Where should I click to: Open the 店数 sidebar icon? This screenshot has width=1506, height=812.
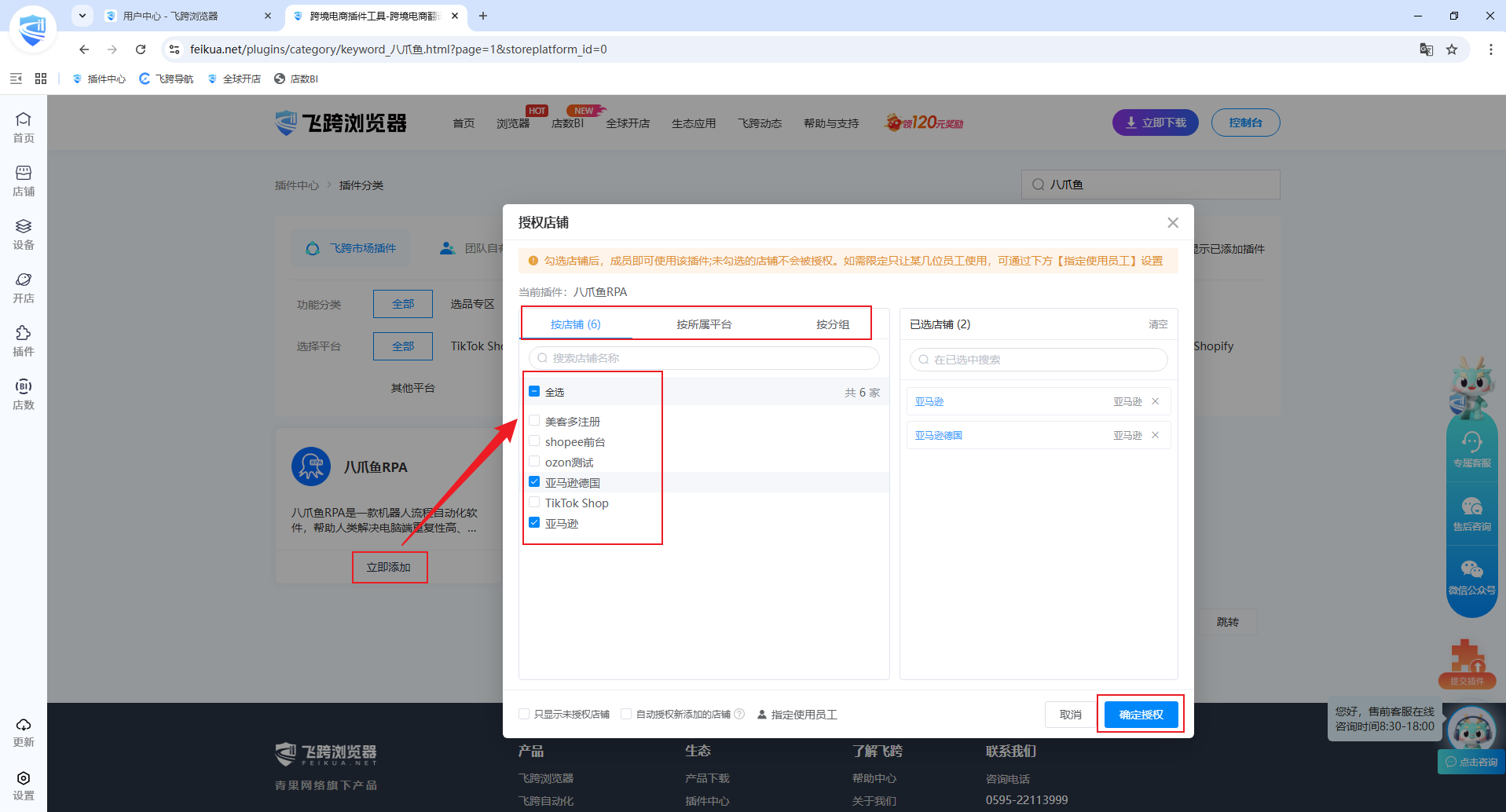24,394
